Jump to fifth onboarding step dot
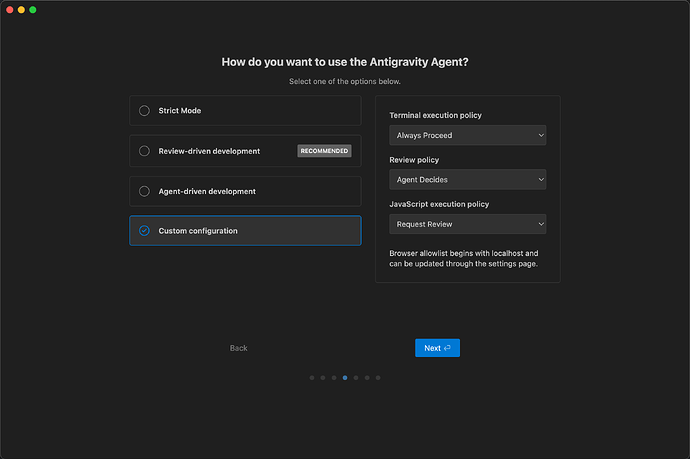 point(356,378)
